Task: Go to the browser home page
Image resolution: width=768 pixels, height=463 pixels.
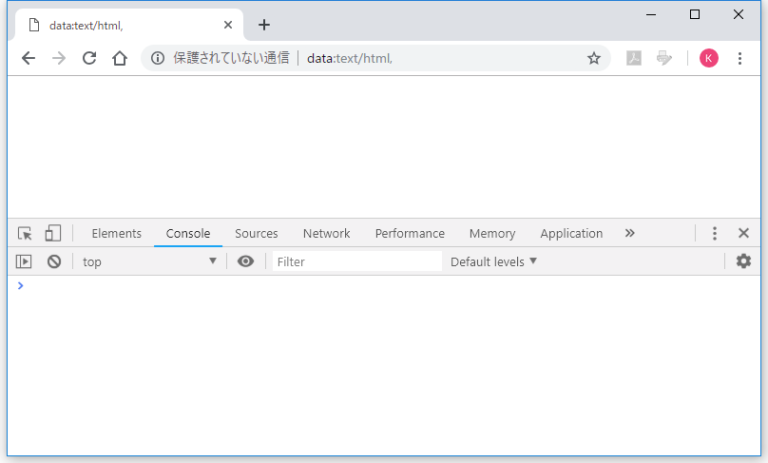Action: [120, 58]
